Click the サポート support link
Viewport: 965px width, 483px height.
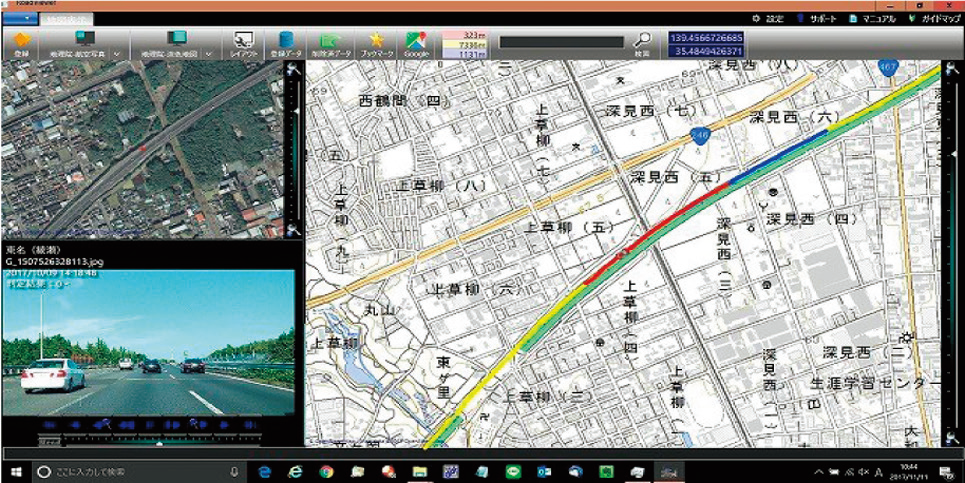coord(817,19)
